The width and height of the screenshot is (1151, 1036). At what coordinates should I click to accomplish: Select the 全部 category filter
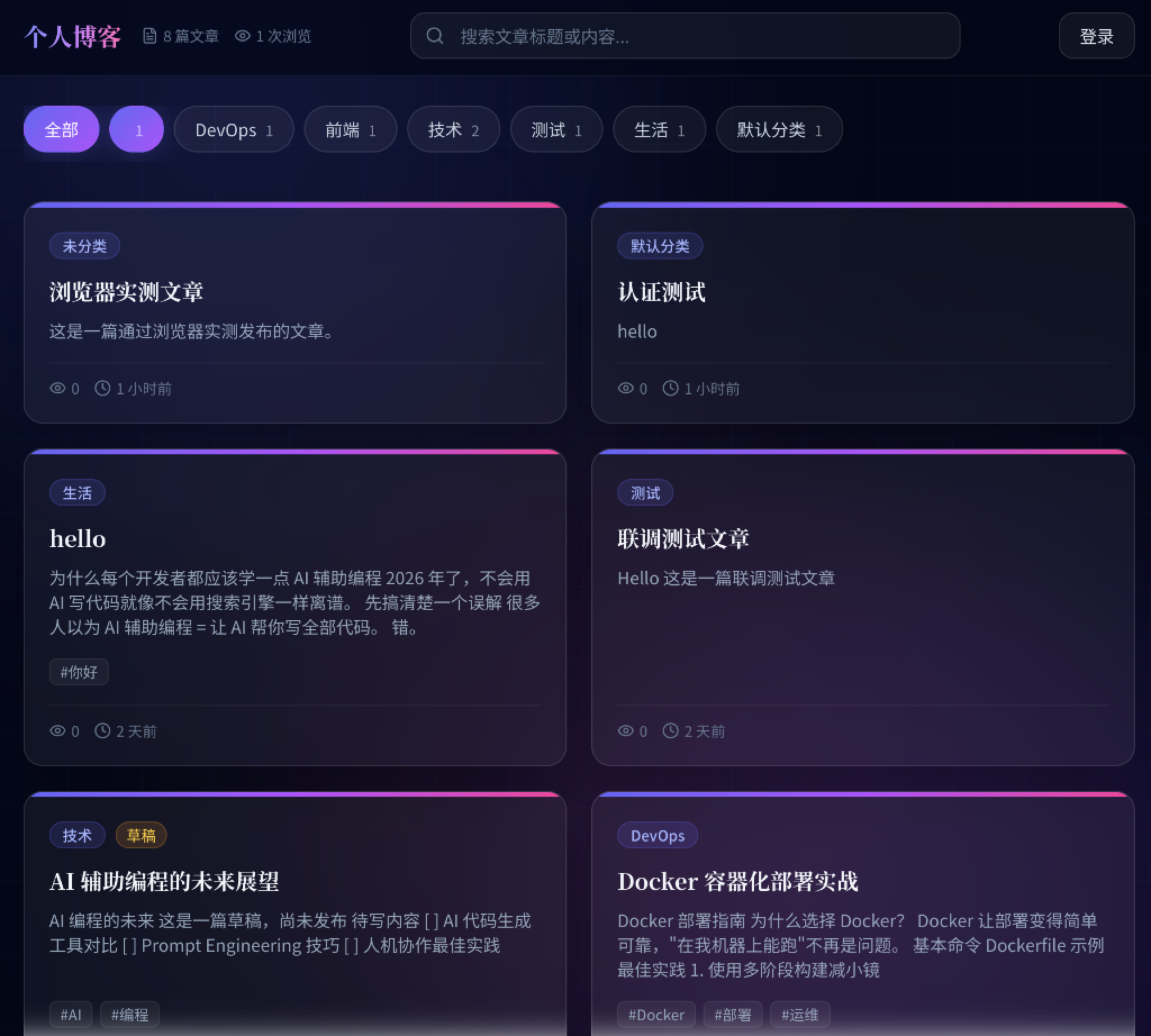pyautogui.click(x=61, y=129)
